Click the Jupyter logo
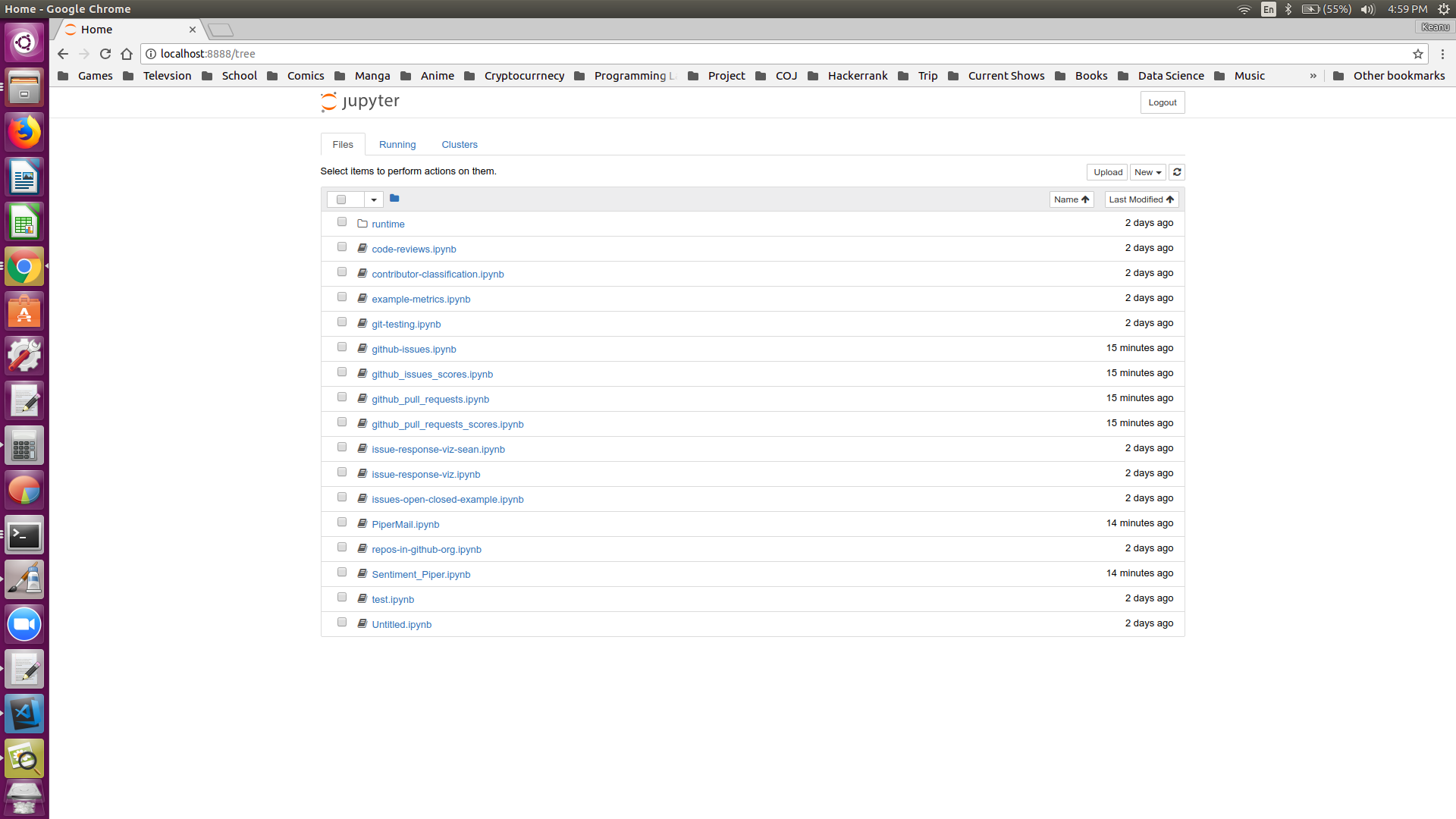The height and width of the screenshot is (819, 1456). [x=360, y=102]
